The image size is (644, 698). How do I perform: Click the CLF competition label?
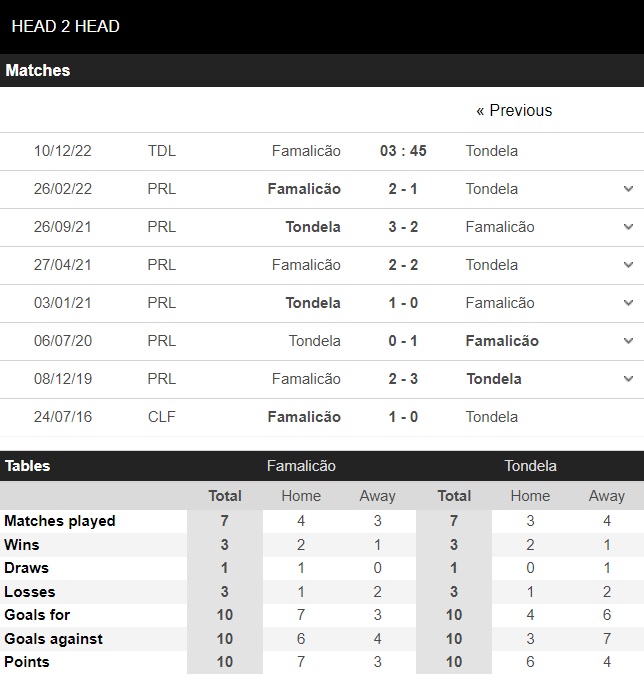click(162, 417)
